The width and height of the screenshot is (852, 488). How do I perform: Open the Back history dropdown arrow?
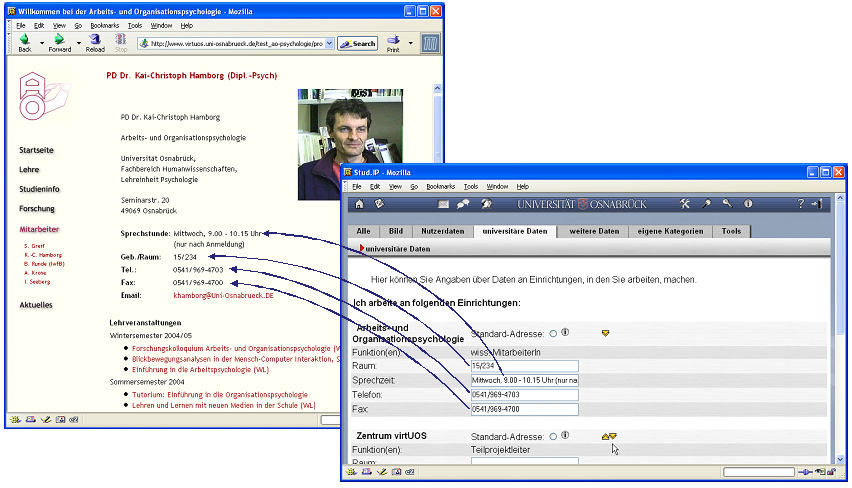(42, 43)
